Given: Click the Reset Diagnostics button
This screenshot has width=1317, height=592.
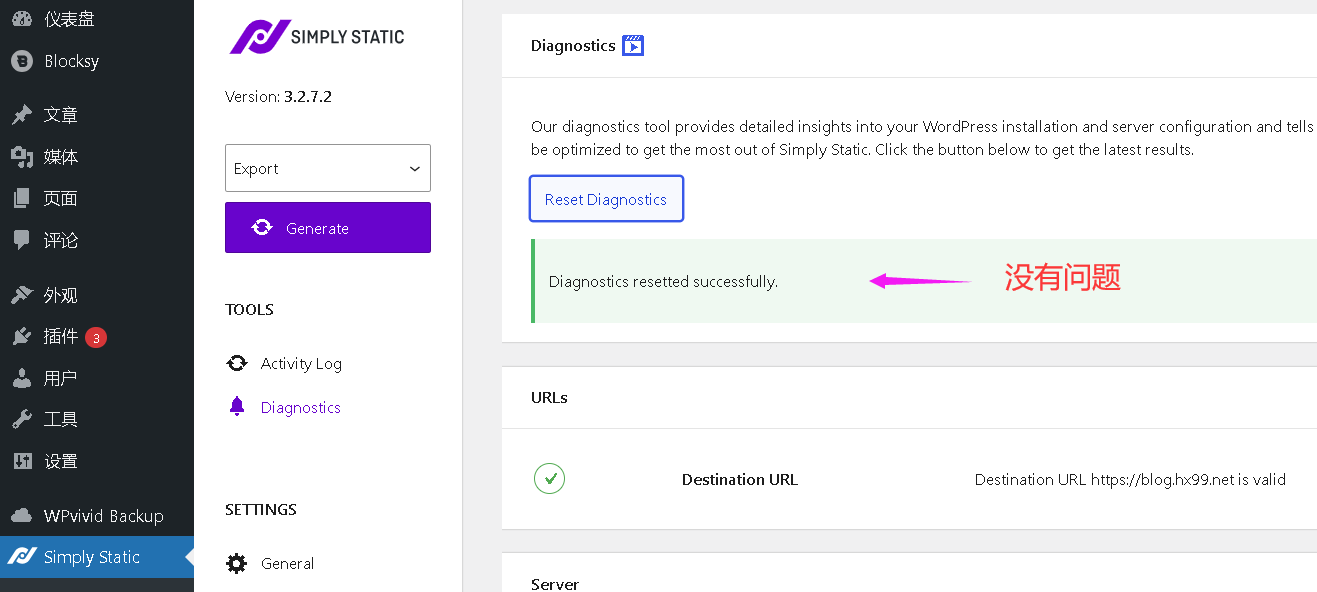Looking at the screenshot, I should click(606, 199).
